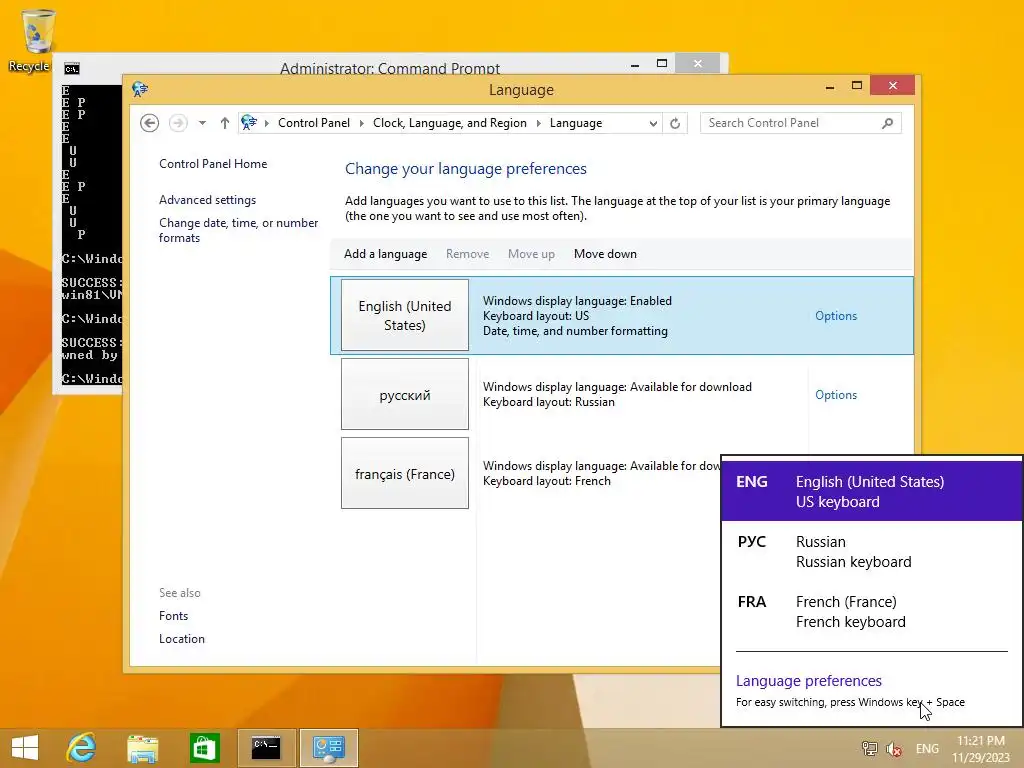Click Add a language

385,254
